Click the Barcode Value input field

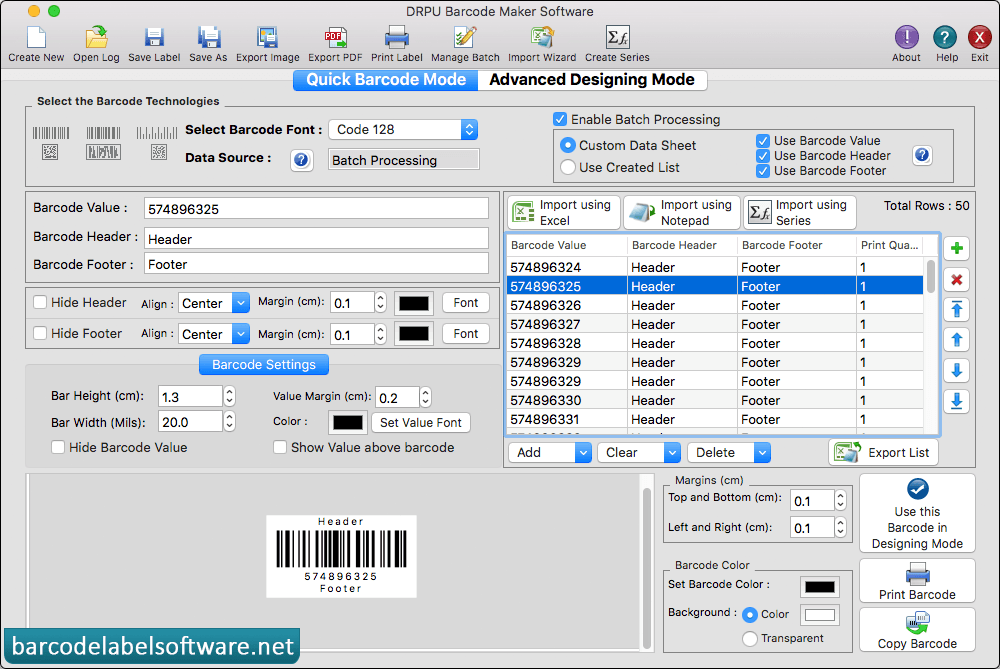[316, 209]
